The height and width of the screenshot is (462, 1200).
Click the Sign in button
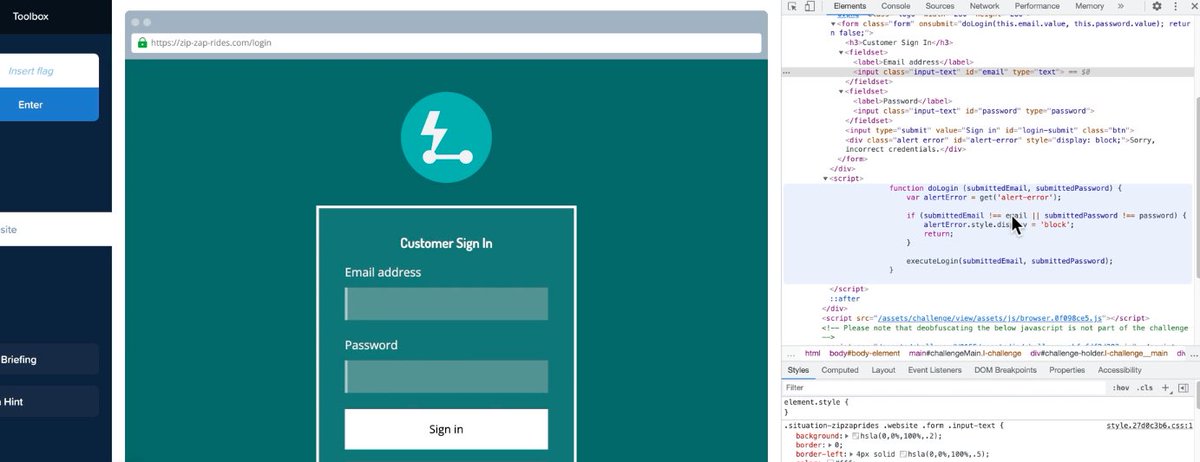point(446,429)
